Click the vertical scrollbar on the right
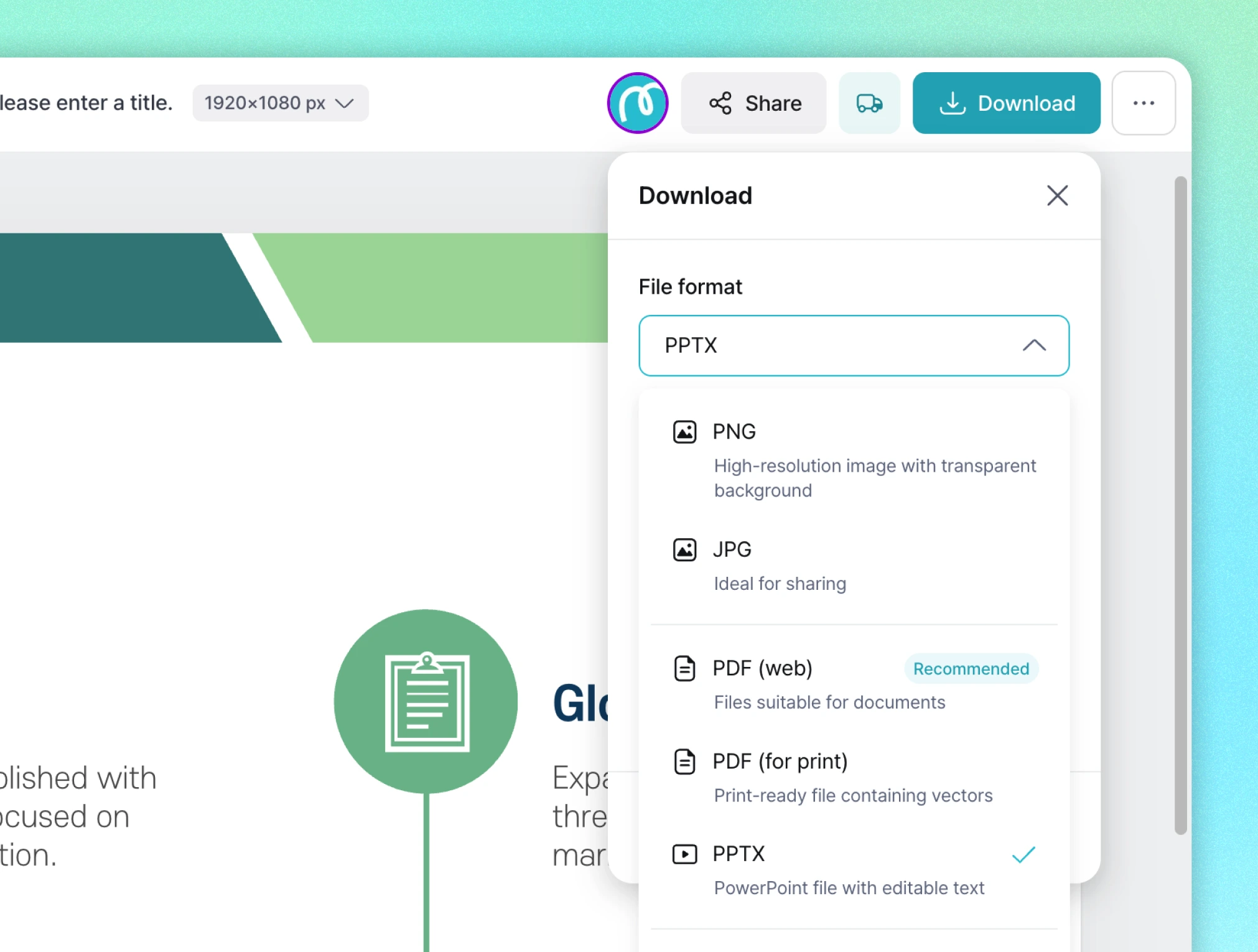This screenshot has height=952, width=1258. 1180,505
